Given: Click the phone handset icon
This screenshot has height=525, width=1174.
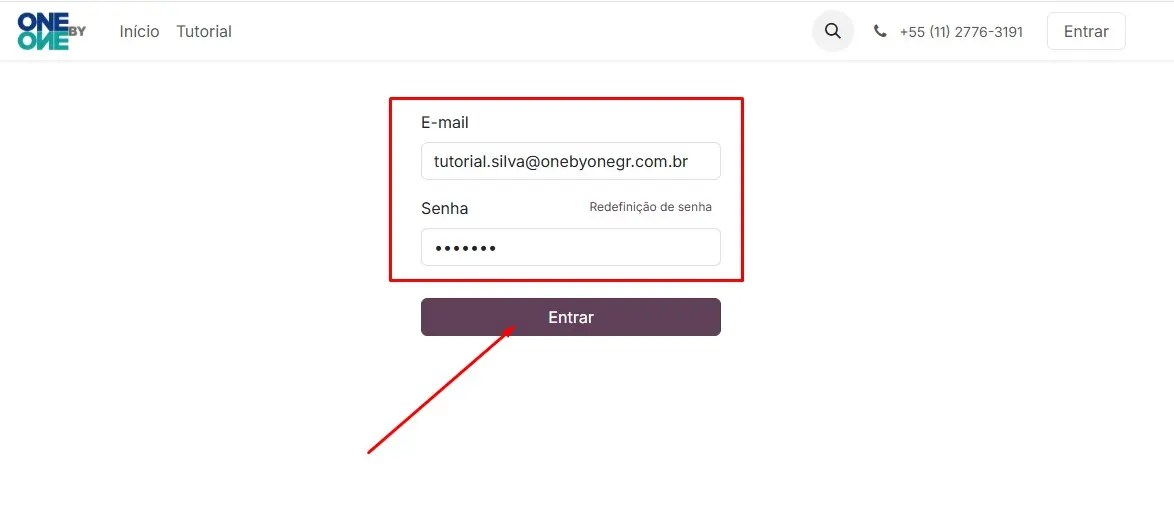Looking at the screenshot, I should pos(880,31).
